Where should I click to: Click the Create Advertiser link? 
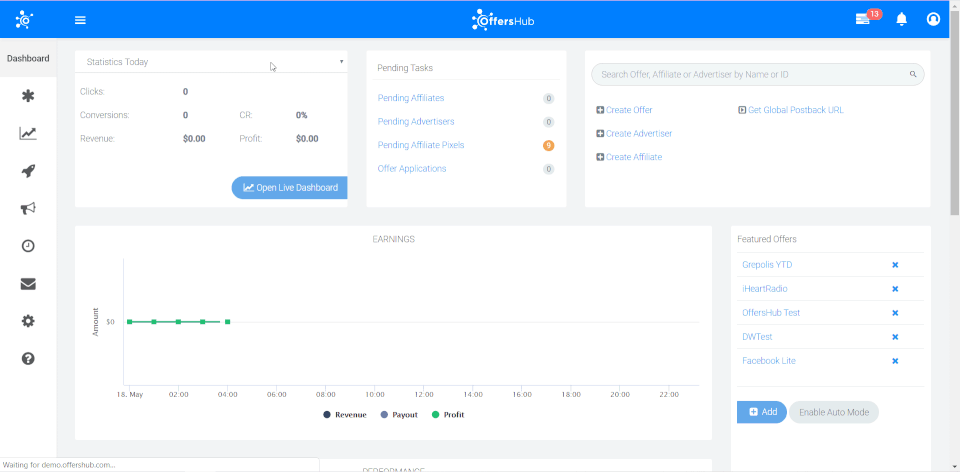click(x=634, y=133)
